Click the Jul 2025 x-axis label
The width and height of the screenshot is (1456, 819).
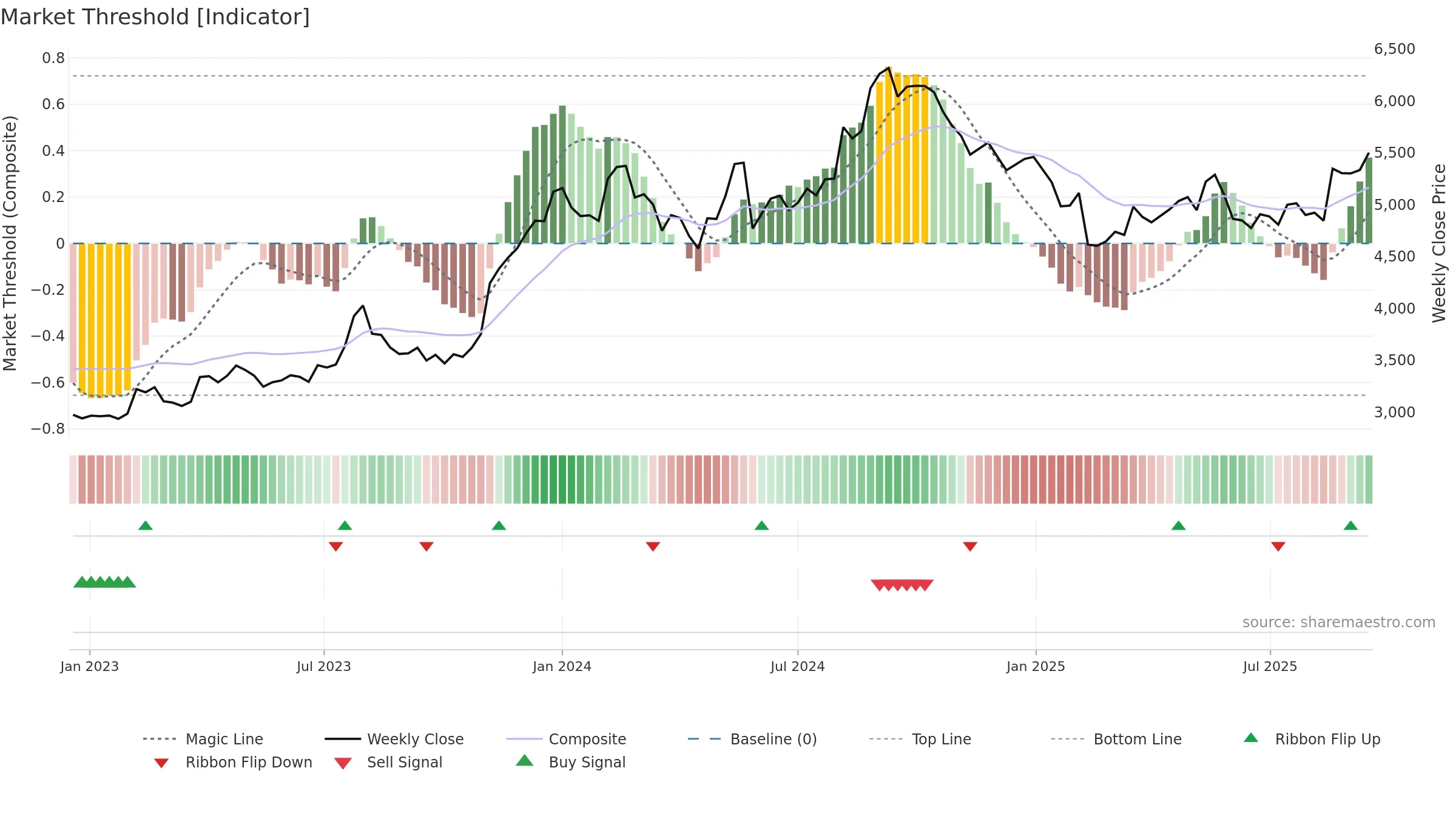(x=1270, y=666)
